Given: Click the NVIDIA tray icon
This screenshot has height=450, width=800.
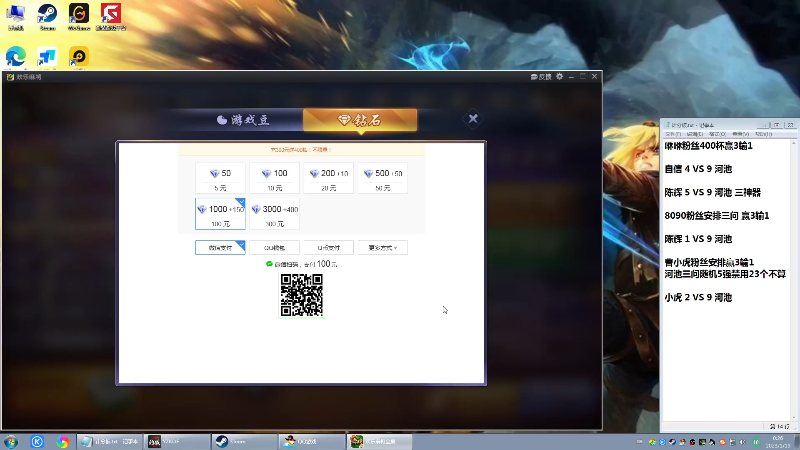Looking at the screenshot, I should (x=703, y=442).
